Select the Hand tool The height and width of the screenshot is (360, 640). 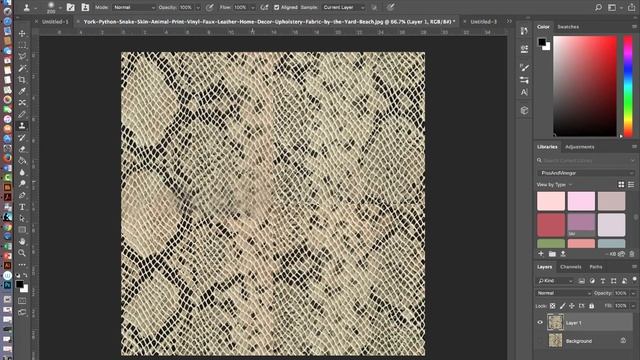(x=22, y=241)
